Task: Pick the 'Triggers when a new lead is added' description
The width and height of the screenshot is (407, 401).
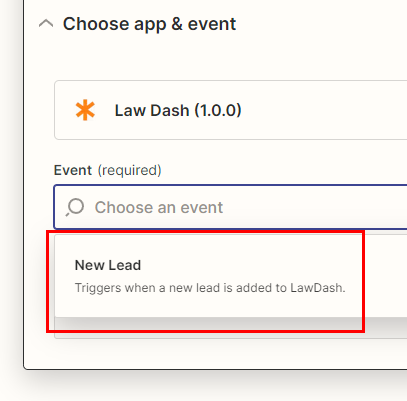Action: pyautogui.click(x=210, y=288)
